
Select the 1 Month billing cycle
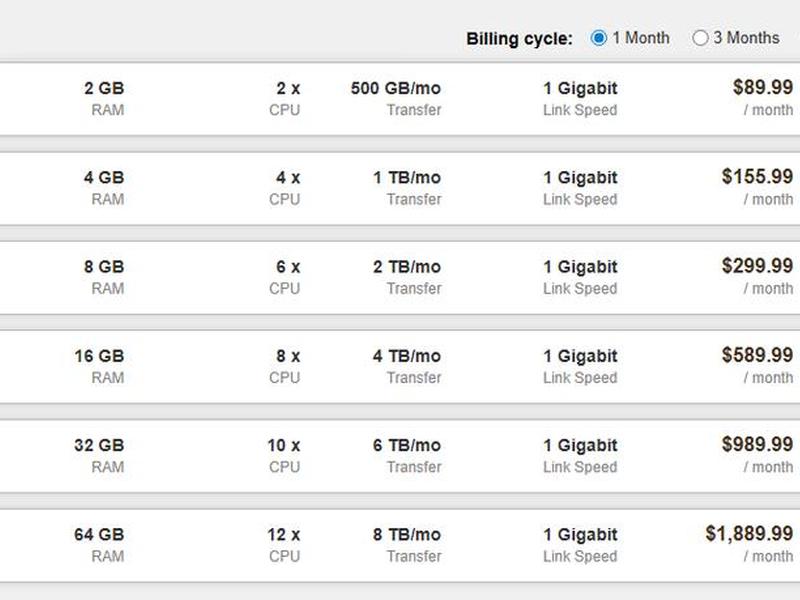tap(598, 38)
